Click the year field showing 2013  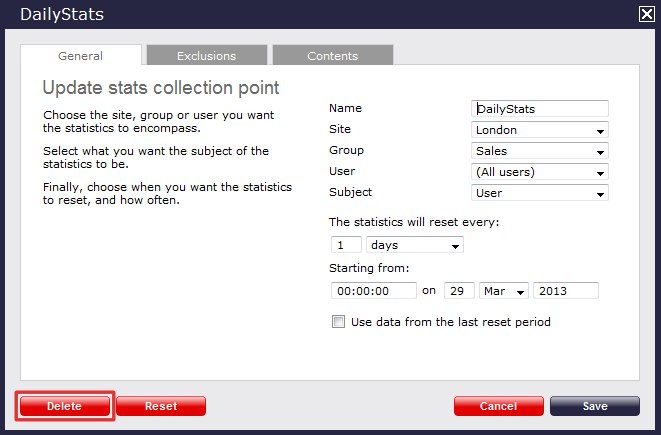click(566, 291)
